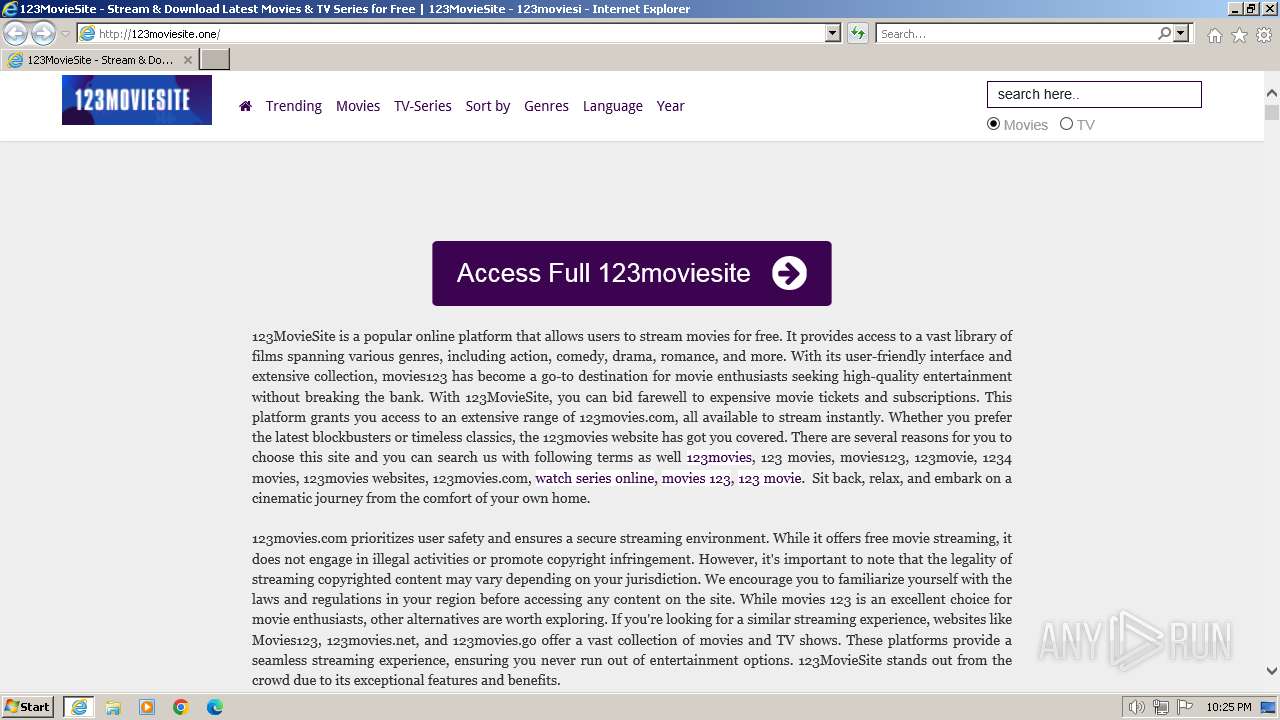
Task: Expand the Genres menu
Action: tap(546, 106)
